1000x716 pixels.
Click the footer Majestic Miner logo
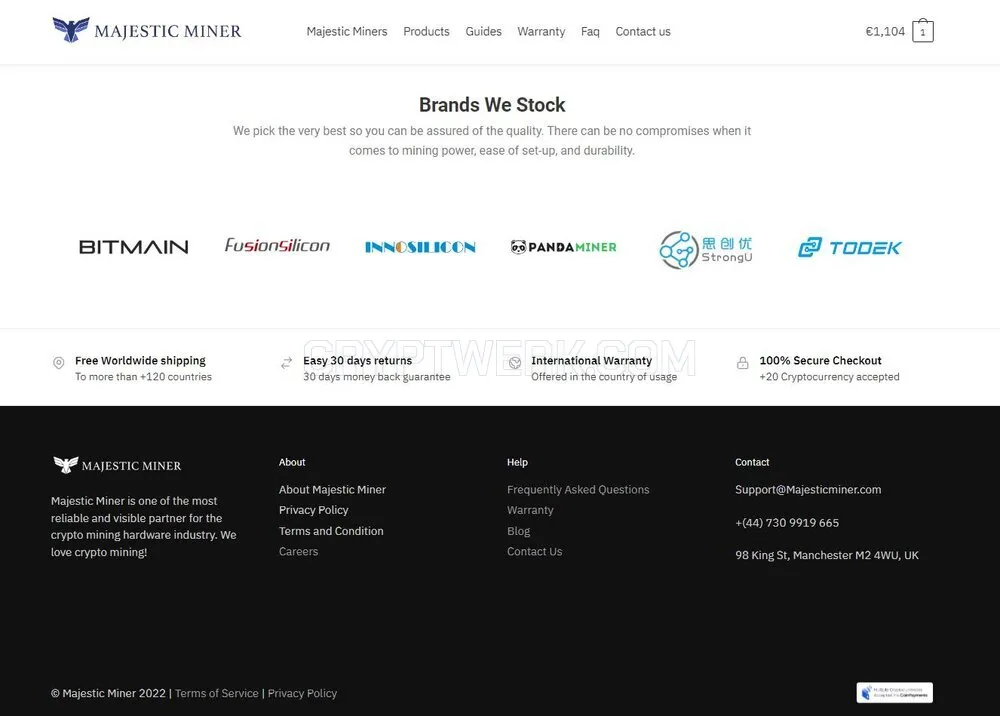click(x=117, y=465)
